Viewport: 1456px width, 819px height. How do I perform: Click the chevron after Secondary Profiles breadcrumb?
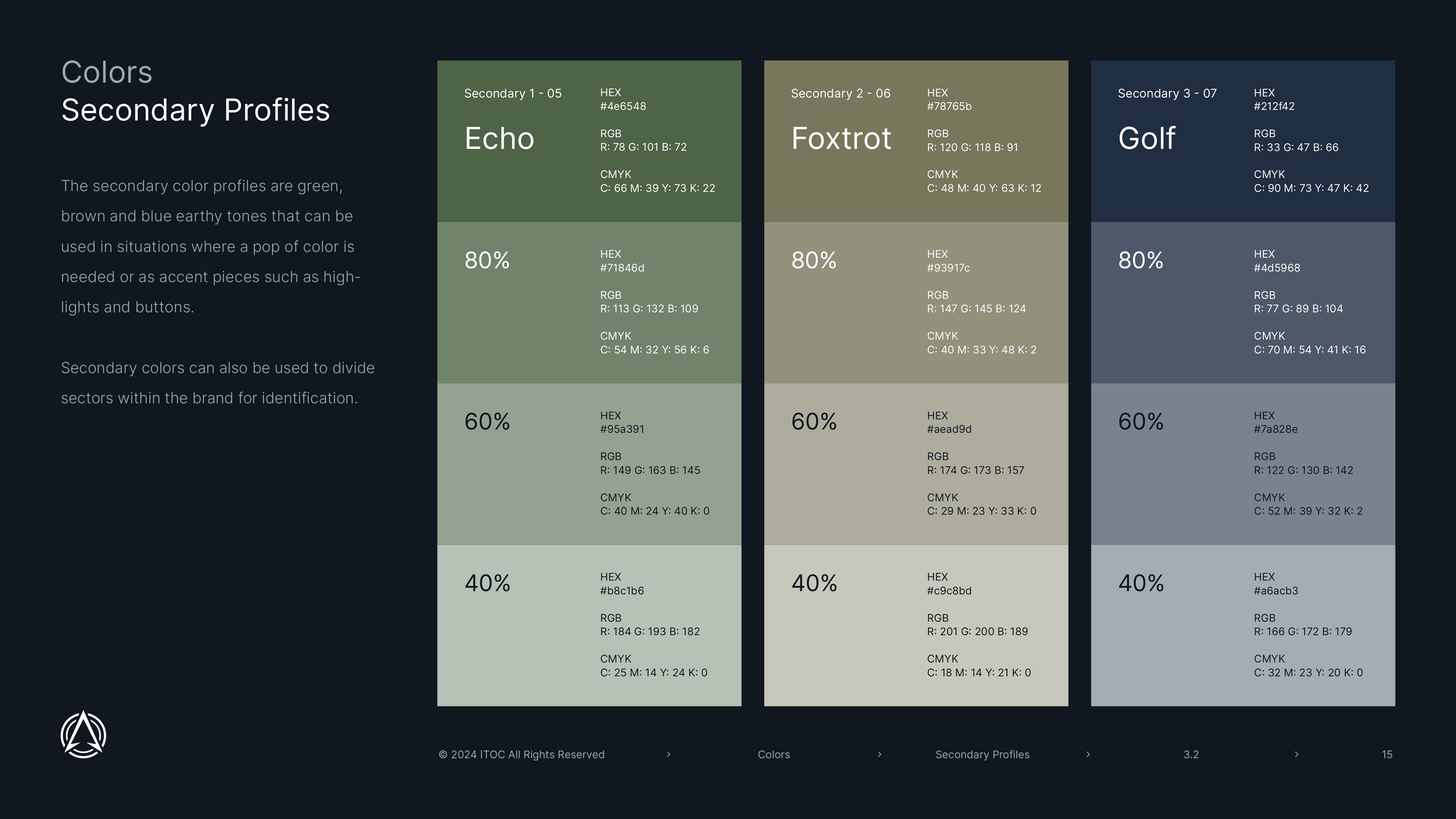[1088, 754]
